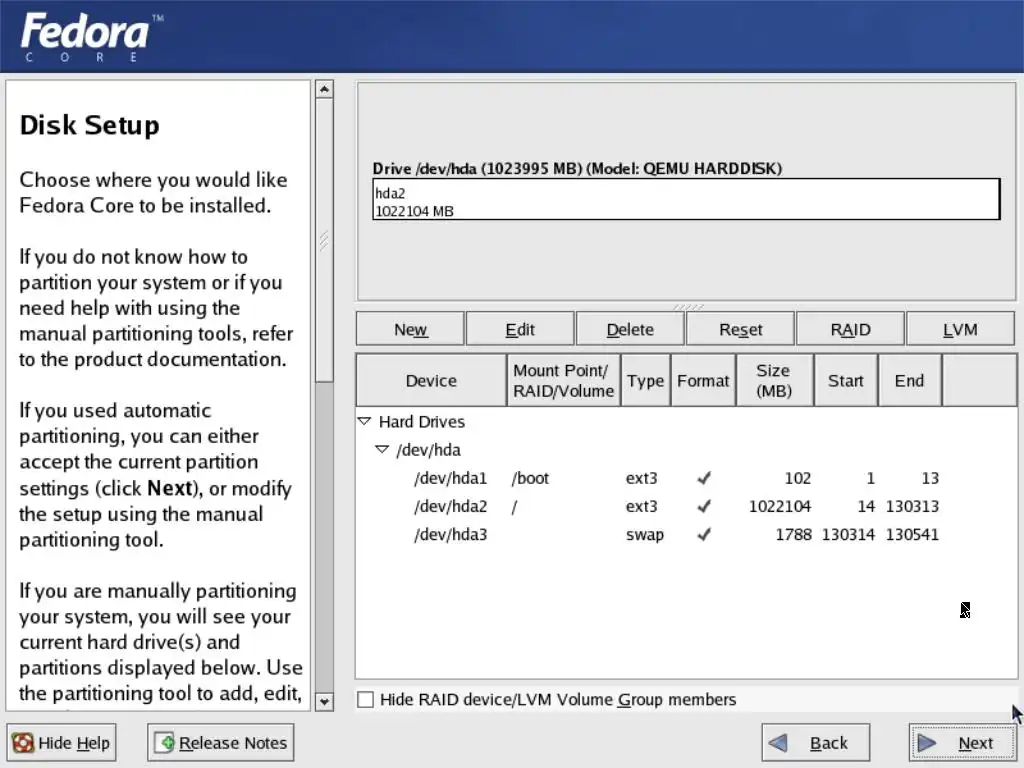The width and height of the screenshot is (1024, 768).
Task: Click the /boot mount point cell
Action: point(530,478)
